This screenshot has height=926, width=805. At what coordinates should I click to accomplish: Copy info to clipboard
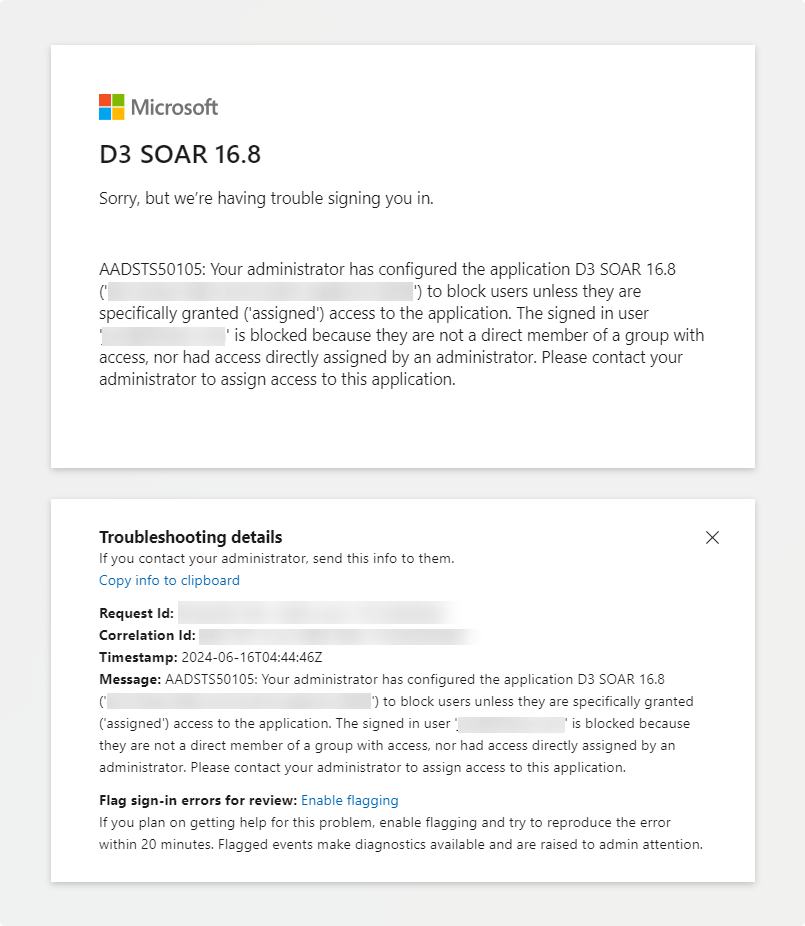click(170, 581)
